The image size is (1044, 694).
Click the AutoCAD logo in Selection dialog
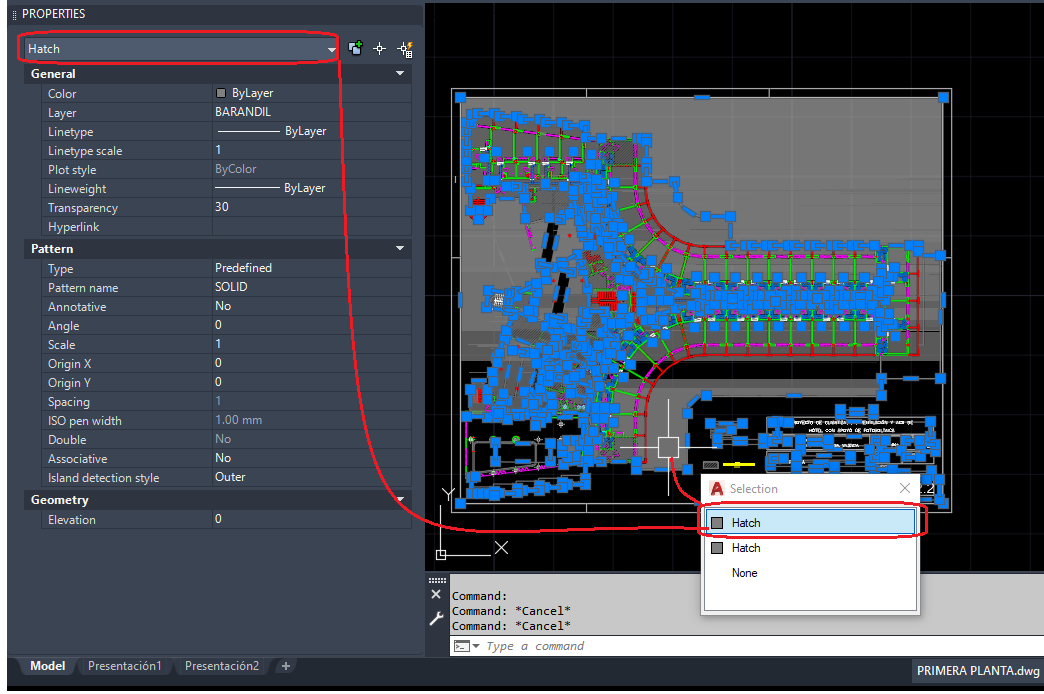716,489
